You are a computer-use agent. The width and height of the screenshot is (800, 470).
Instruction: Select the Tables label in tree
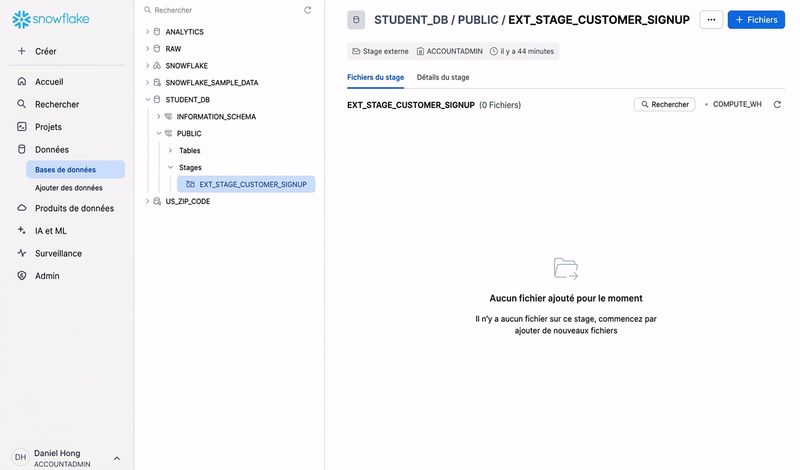189,151
